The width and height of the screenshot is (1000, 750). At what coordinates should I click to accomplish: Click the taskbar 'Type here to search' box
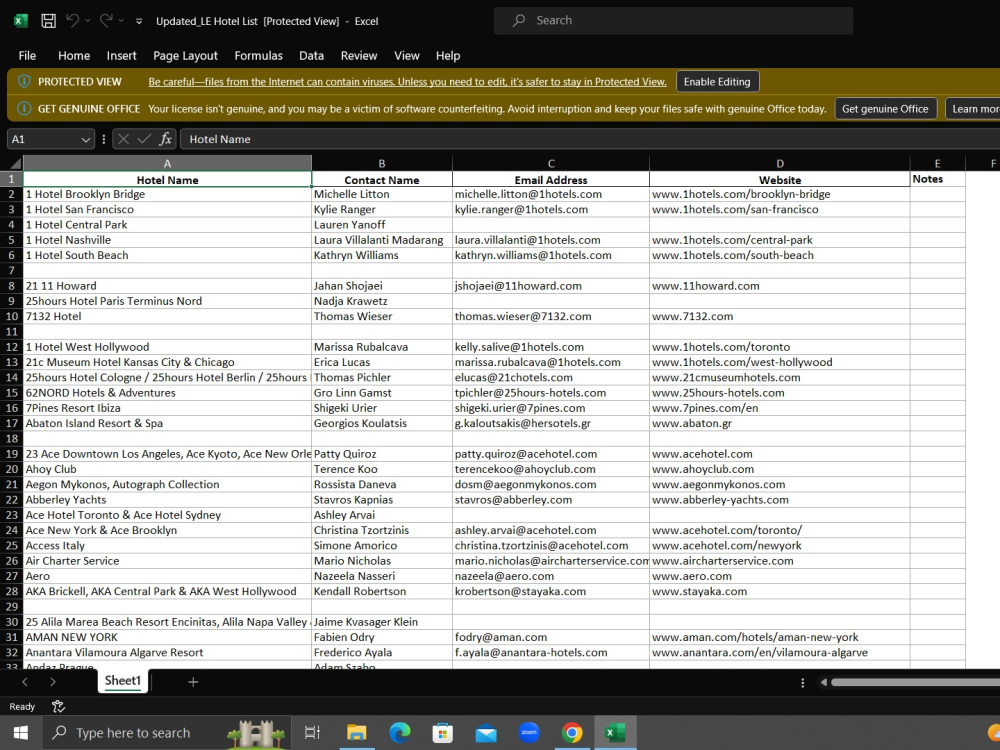(166, 733)
